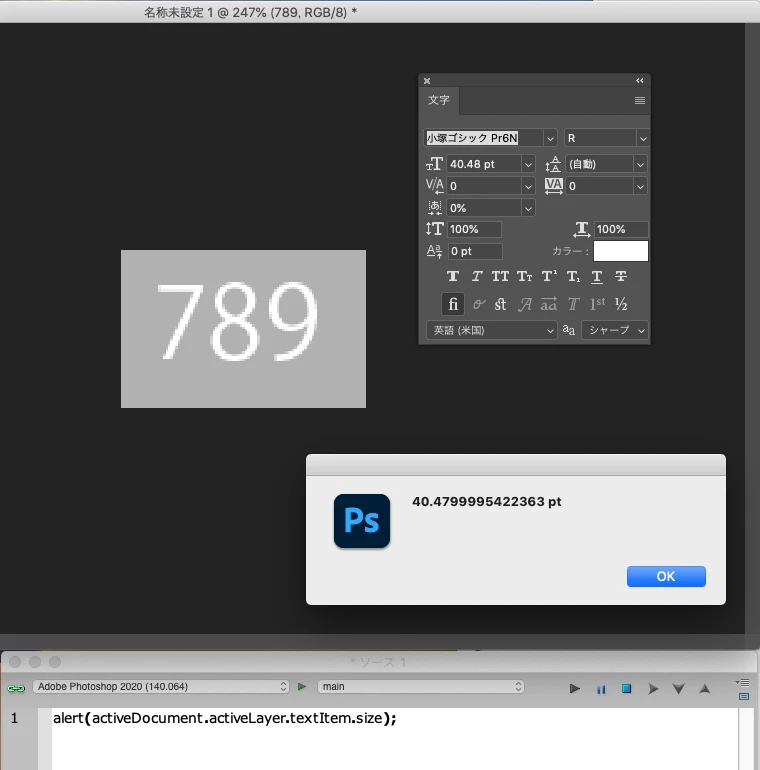The image size is (760, 770).
Task: Toggle Strikethrough text style
Action: [x=621, y=276]
